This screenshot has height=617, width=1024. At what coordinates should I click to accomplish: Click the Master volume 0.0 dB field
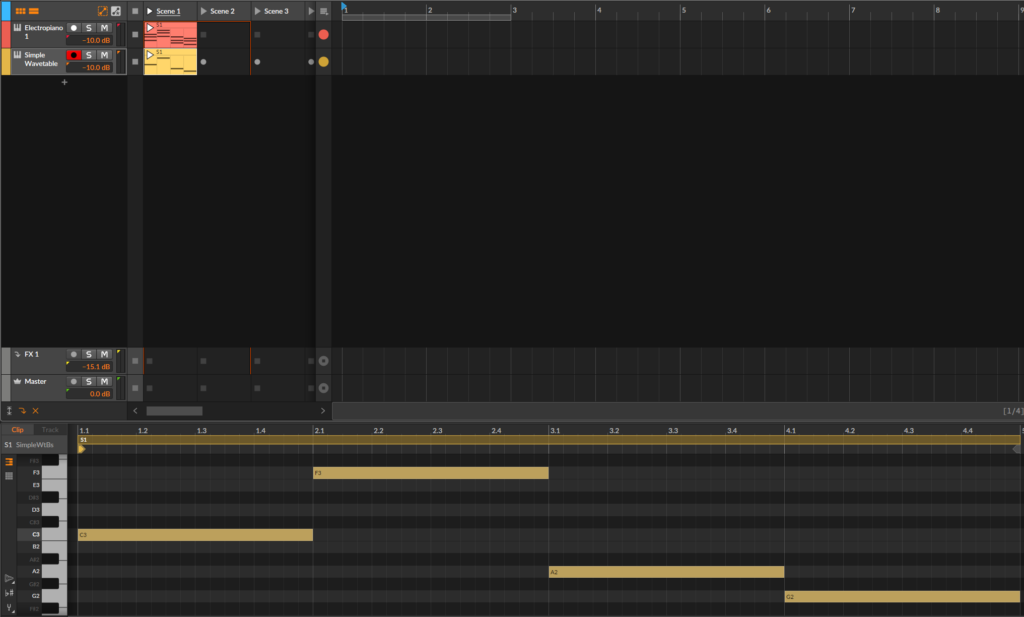coord(89,394)
